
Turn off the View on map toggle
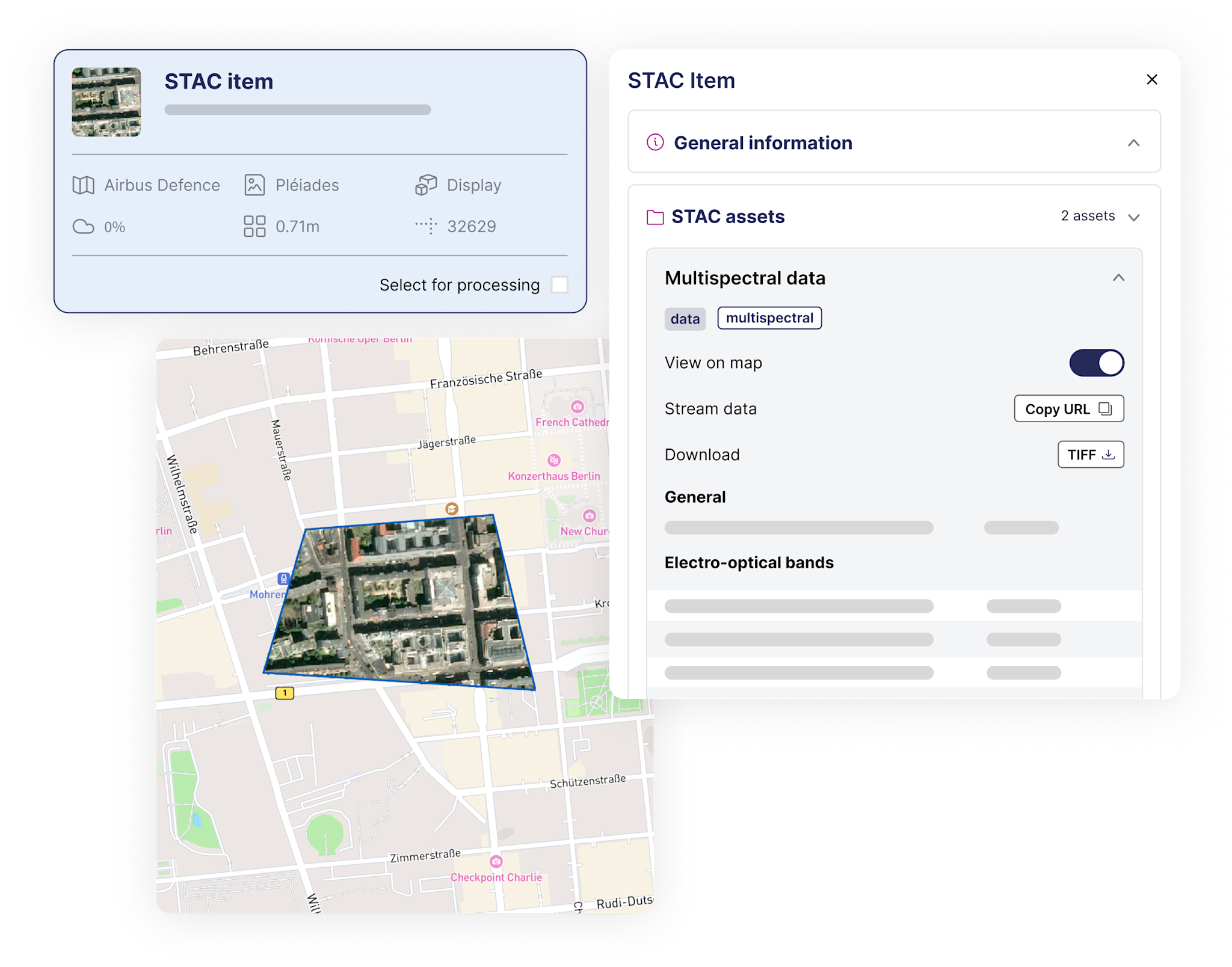click(x=1096, y=363)
